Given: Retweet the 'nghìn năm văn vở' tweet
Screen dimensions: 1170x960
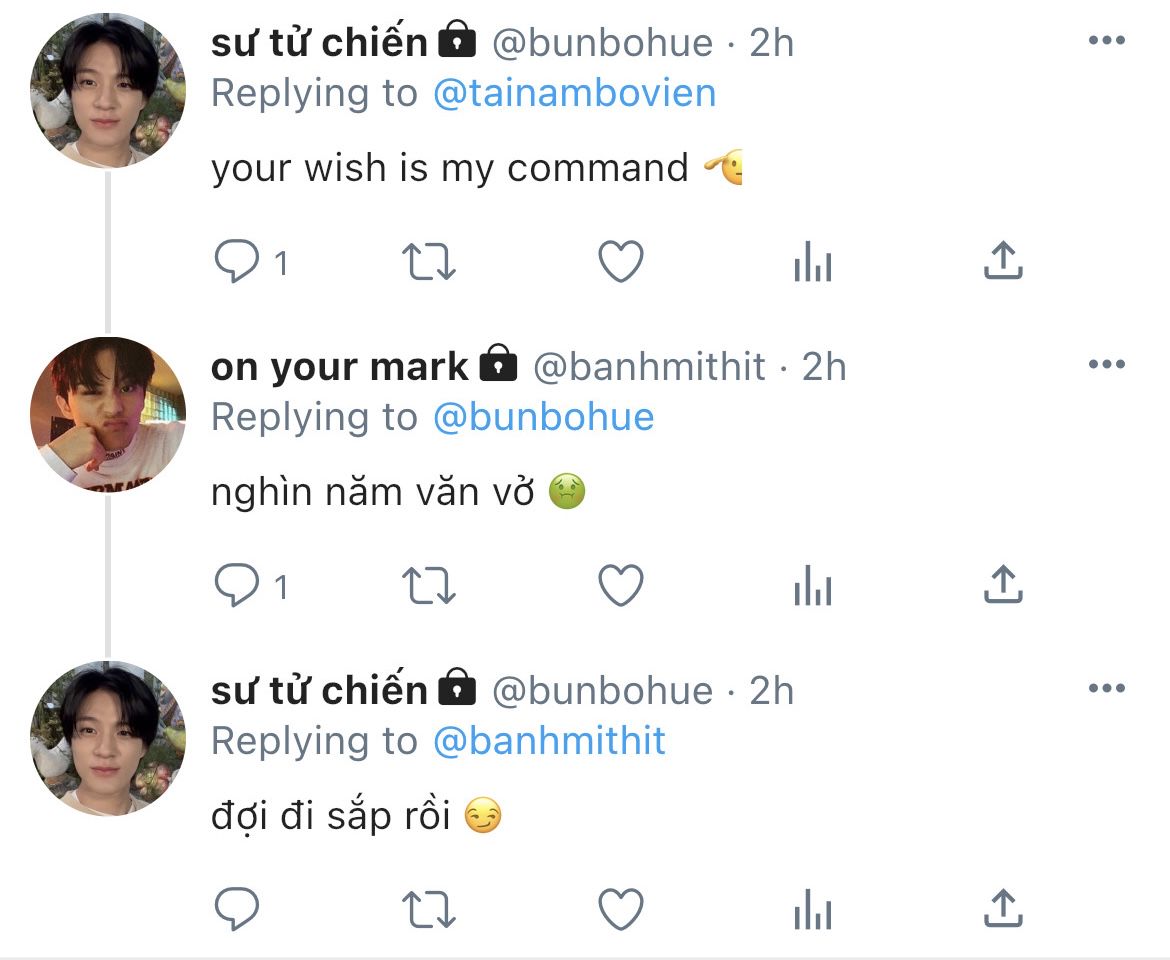Looking at the screenshot, I should pyautogui.click(x=428, y=586).
